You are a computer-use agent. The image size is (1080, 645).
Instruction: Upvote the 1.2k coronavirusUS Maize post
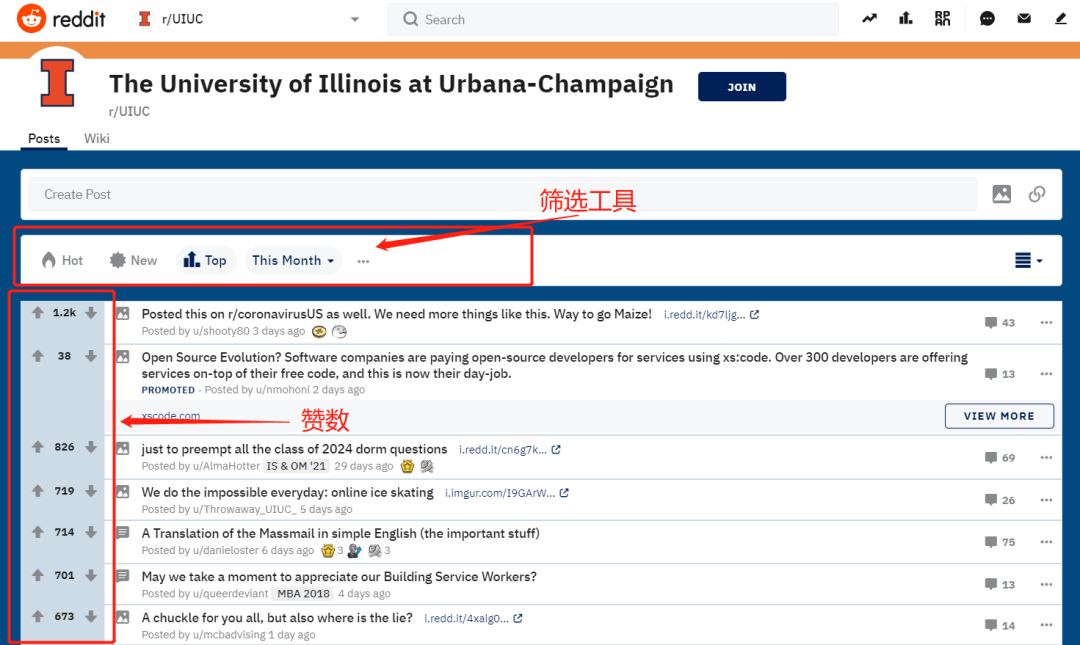tap(38, 313)
